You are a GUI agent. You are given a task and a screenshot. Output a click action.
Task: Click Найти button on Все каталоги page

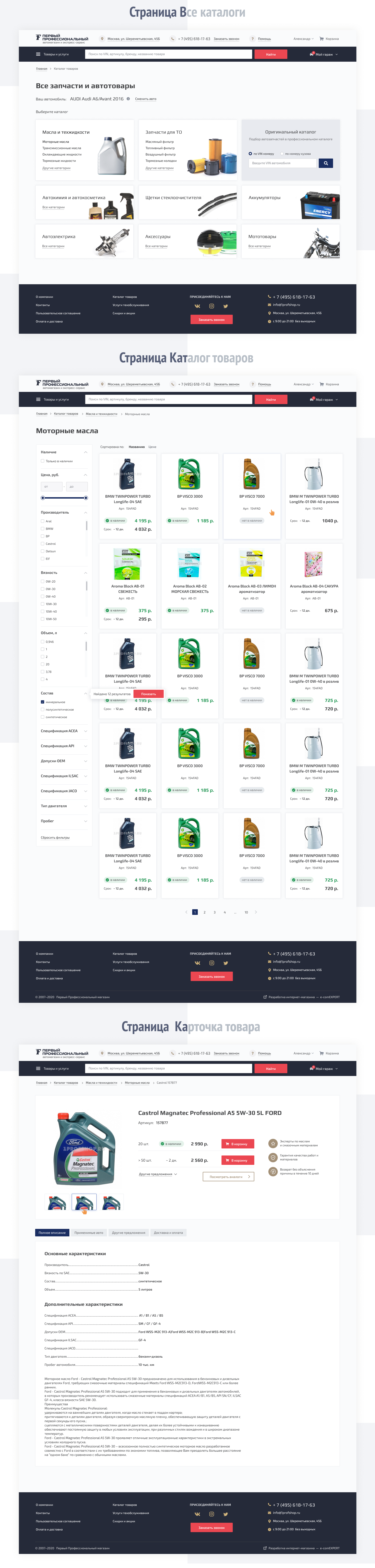271,54
